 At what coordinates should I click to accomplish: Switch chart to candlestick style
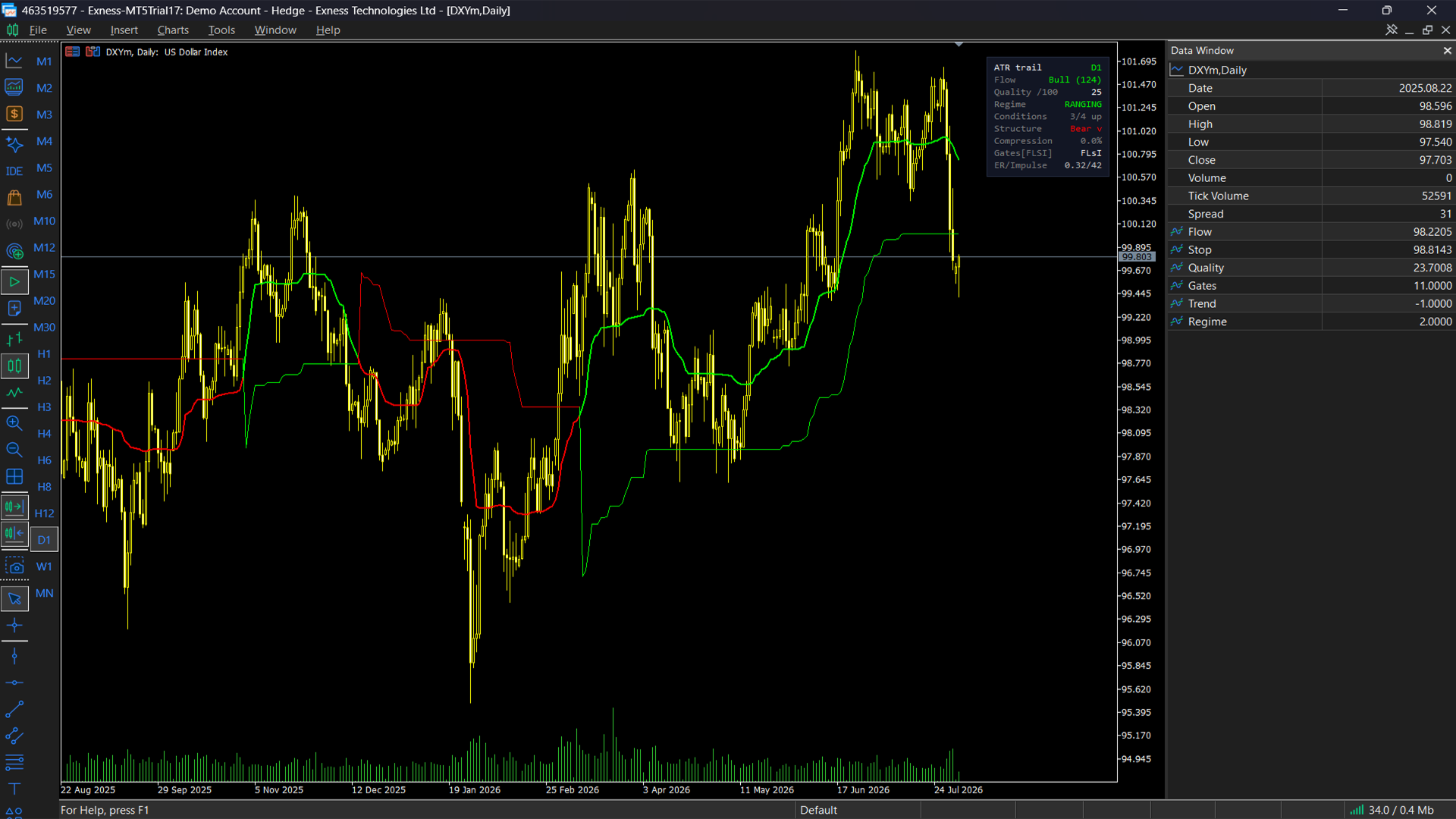[x=14, y=366]
